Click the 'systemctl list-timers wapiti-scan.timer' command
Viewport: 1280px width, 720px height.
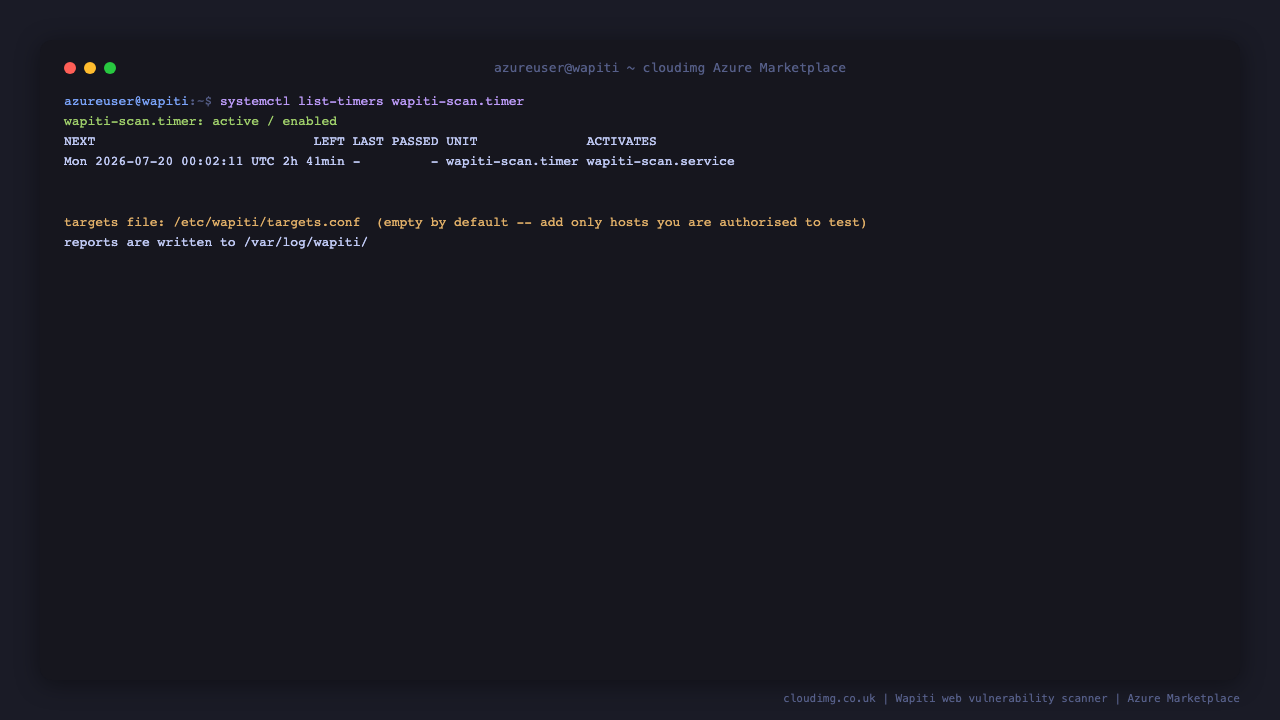[x=372, y=102]
